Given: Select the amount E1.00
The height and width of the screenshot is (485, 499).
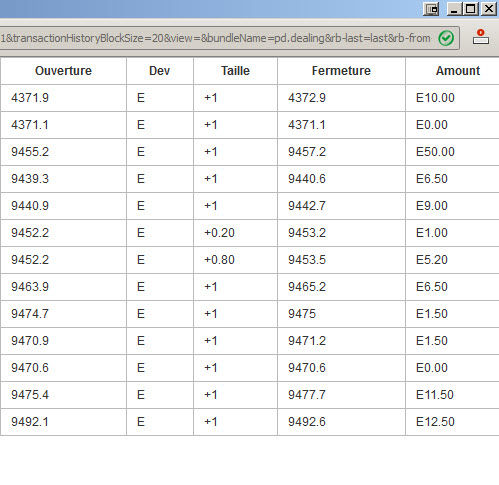Looking at the screenshot, I should [x=432, y=233].
